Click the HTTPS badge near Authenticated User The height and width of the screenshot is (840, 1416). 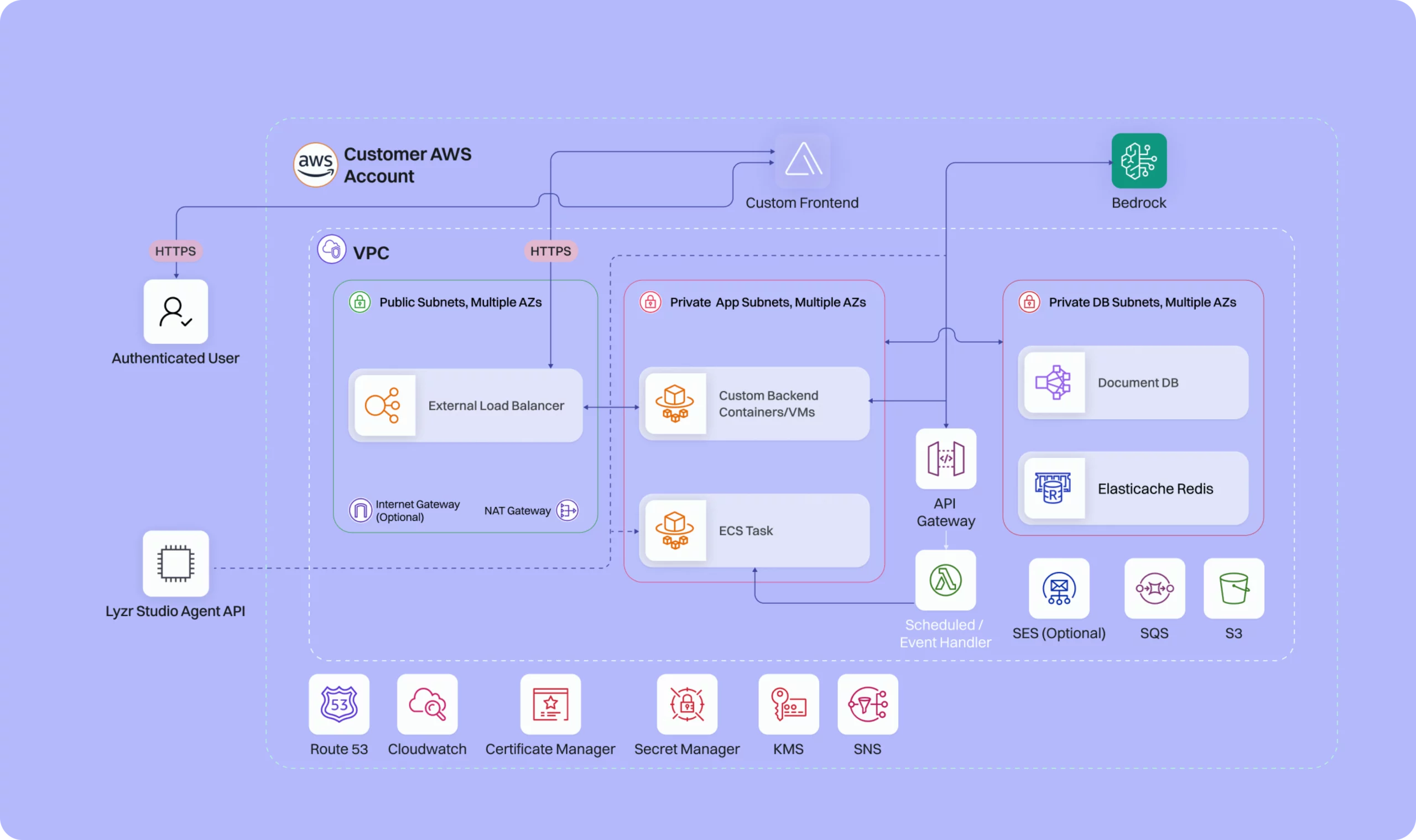[175, 251]
